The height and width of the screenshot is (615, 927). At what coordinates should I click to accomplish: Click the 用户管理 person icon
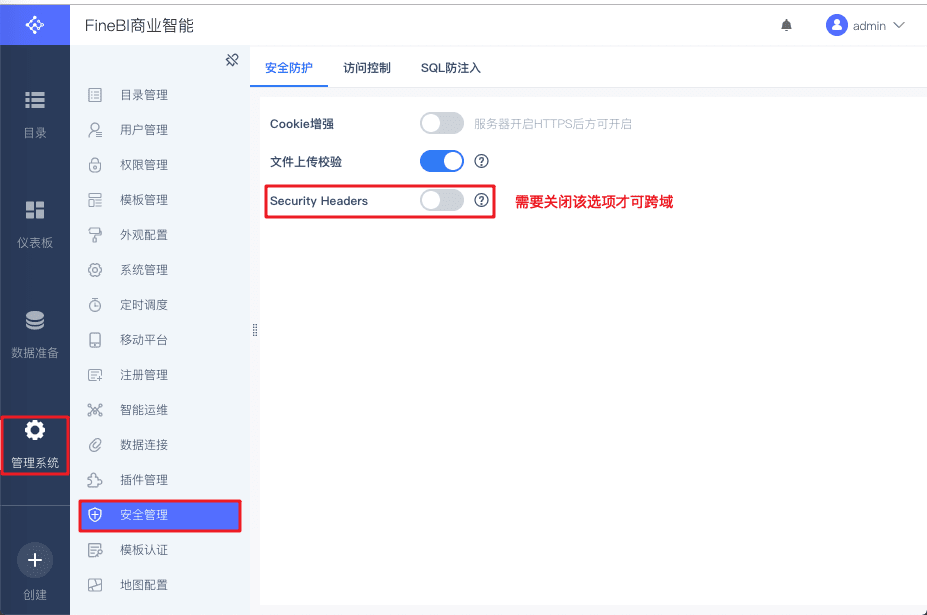point(95,130)
